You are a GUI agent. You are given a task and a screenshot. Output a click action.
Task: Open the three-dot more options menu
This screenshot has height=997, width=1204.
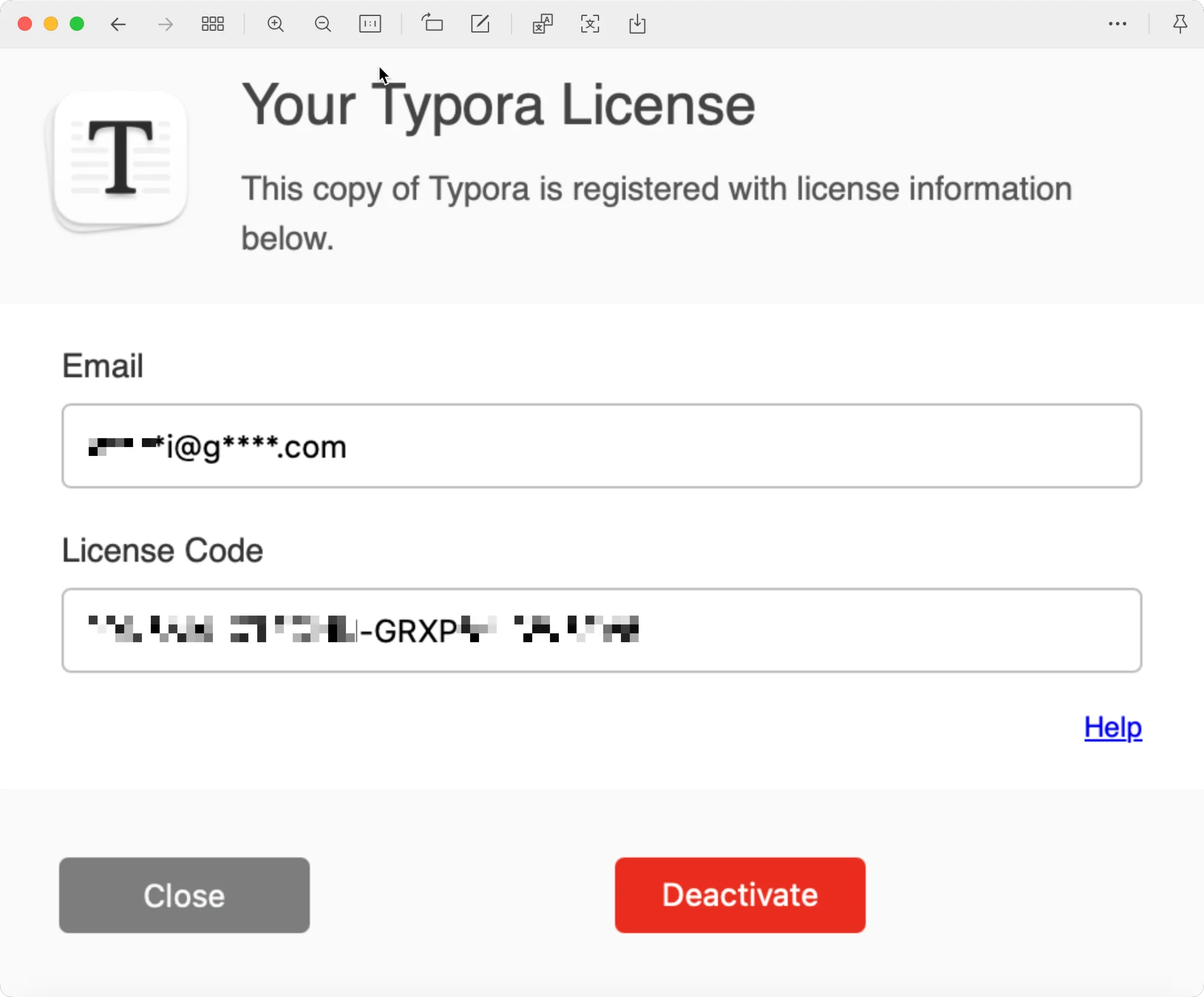coord(1118,24)
